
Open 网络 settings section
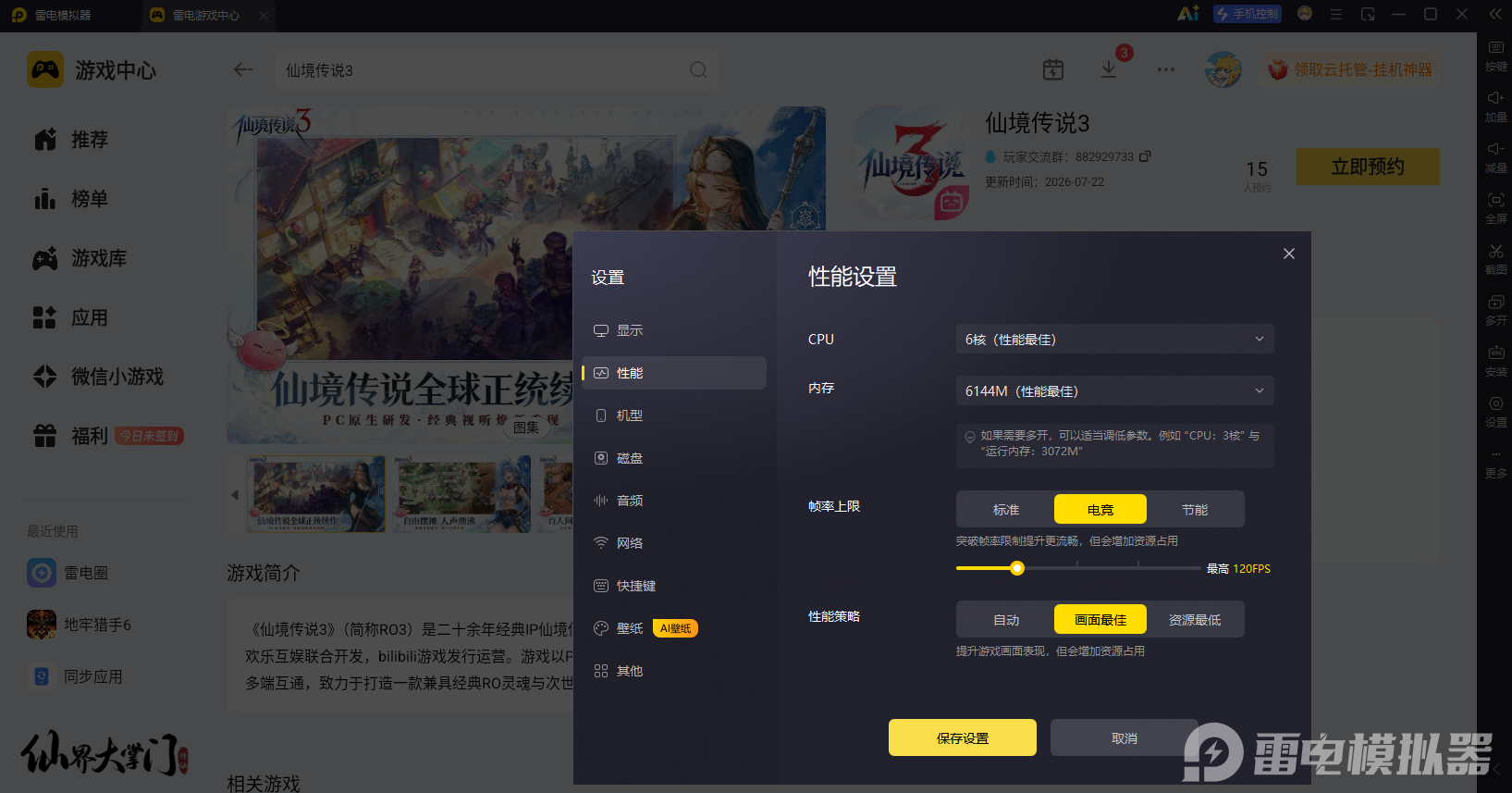(x=674, y=543)
